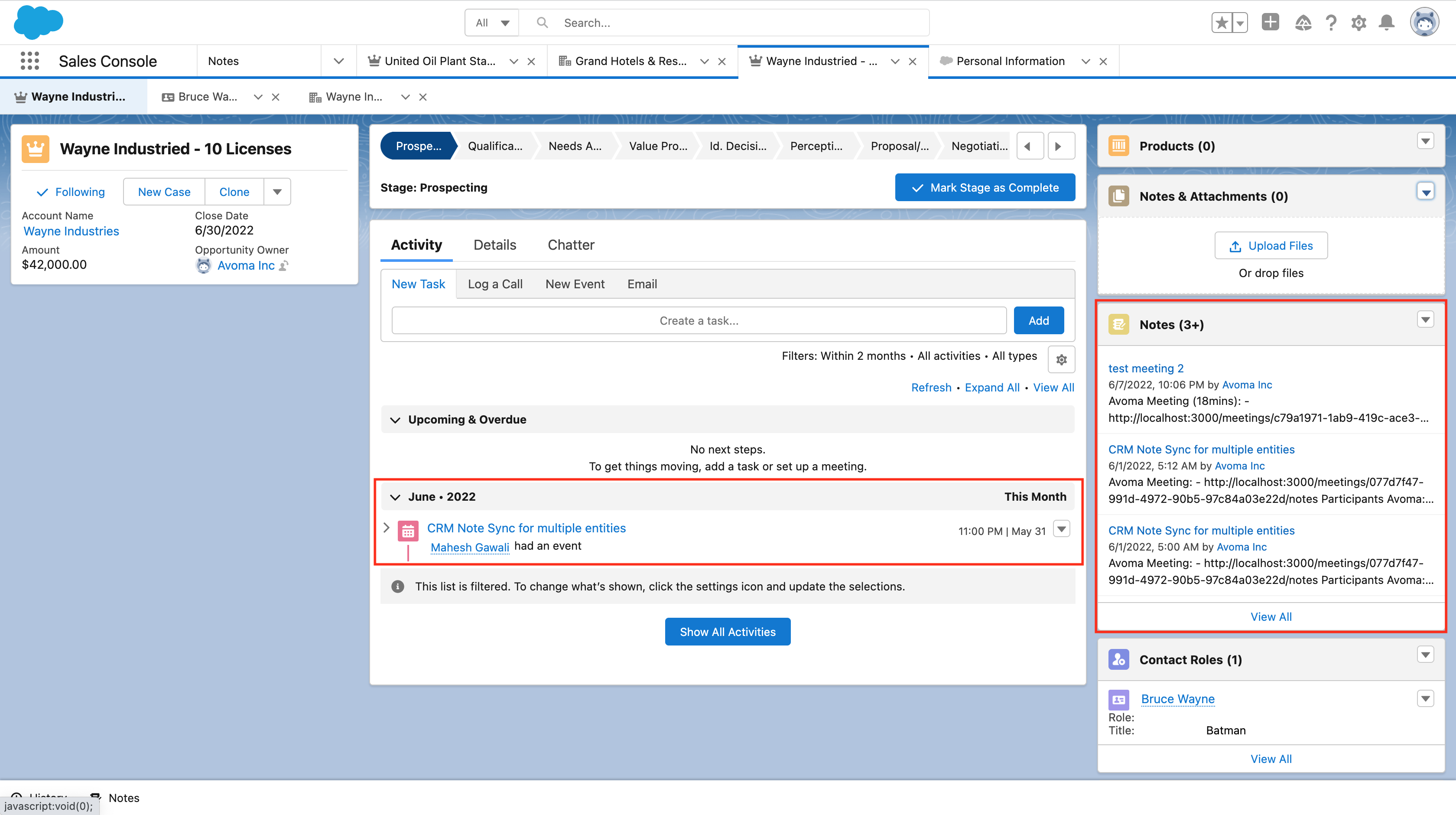Click the global Search field
The width and height of the screenshot is (1456, 815).
(x=724, y=23)
